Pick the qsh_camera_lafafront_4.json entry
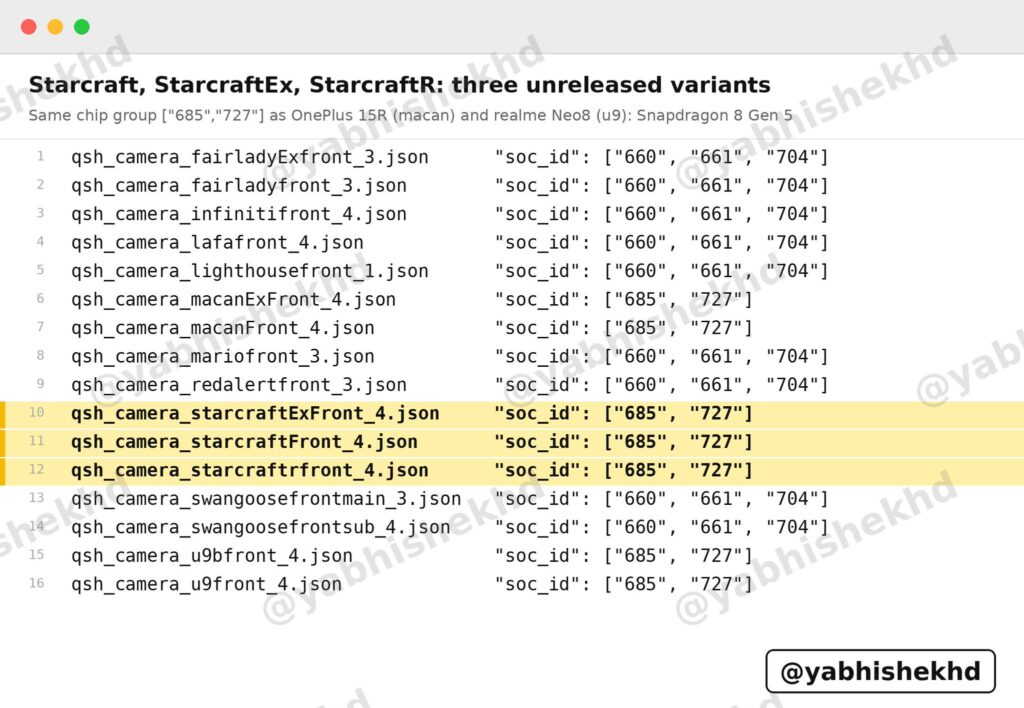The width and height of the screenshot is (1024, 708). point(217,243)
